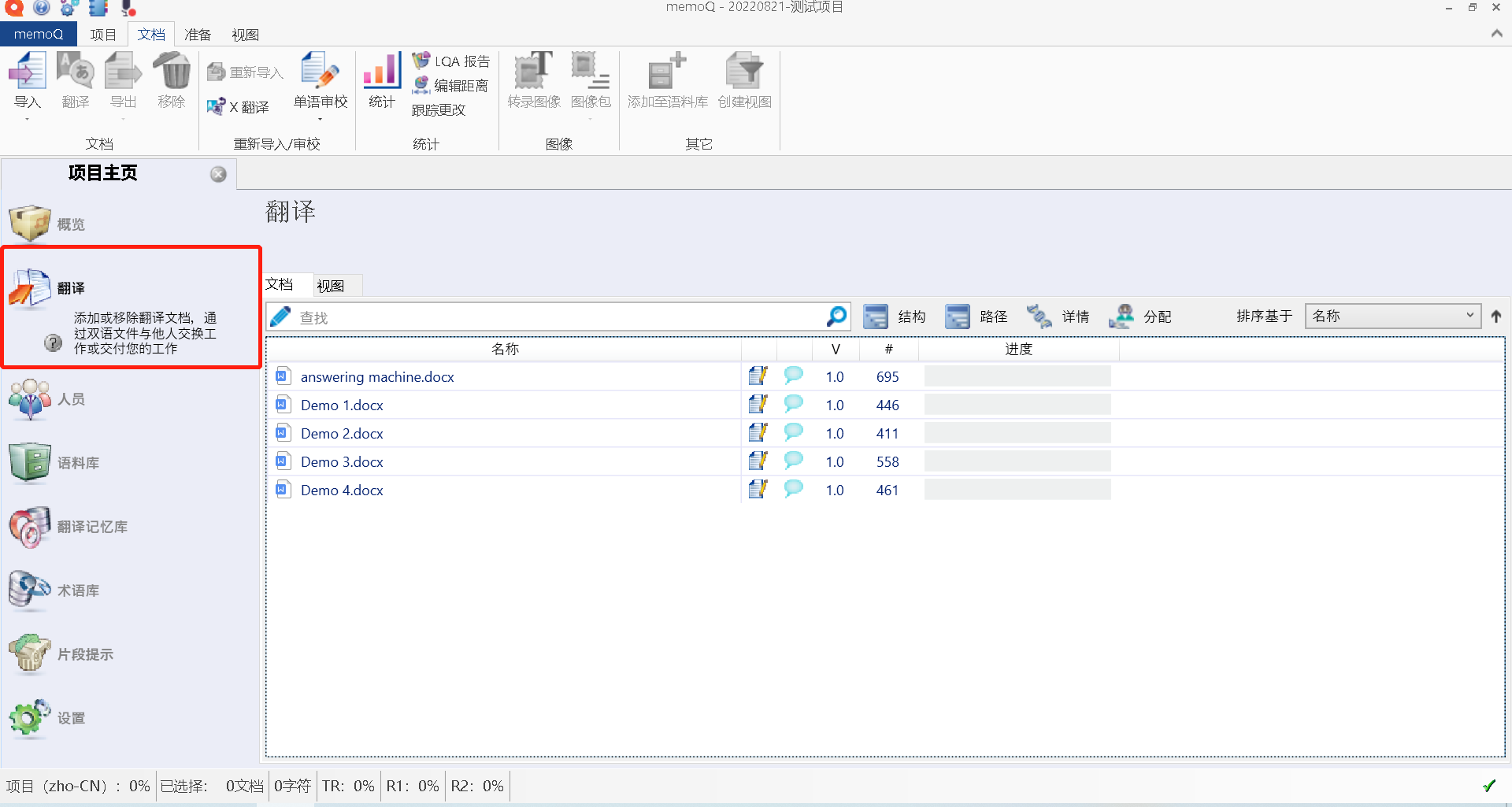Select Demo 2.docx in list
The image size is (1512, 807).
885,433
